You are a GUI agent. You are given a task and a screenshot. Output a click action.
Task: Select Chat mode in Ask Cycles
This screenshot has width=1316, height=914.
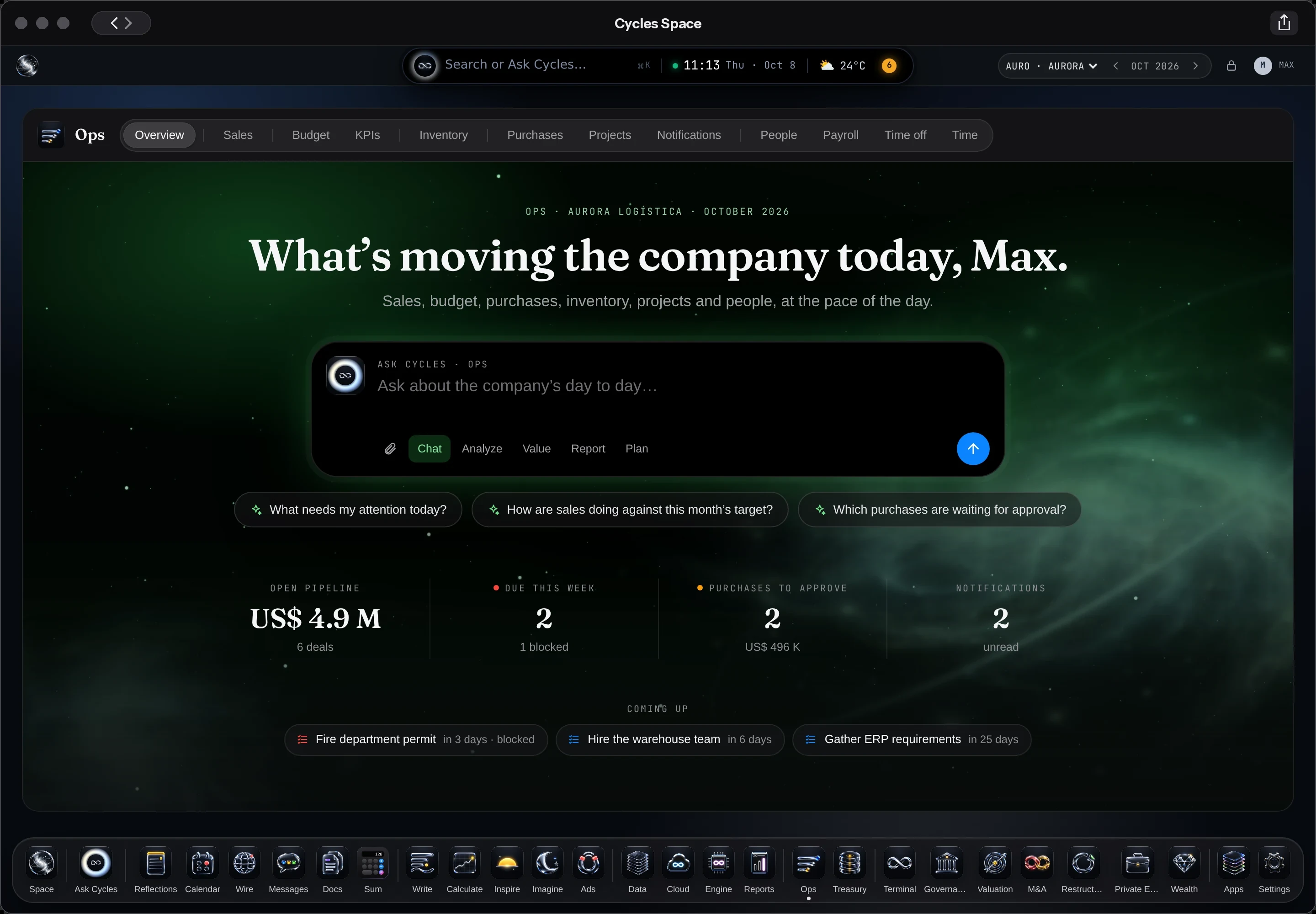pyautogui.click(x=430, y=448)
